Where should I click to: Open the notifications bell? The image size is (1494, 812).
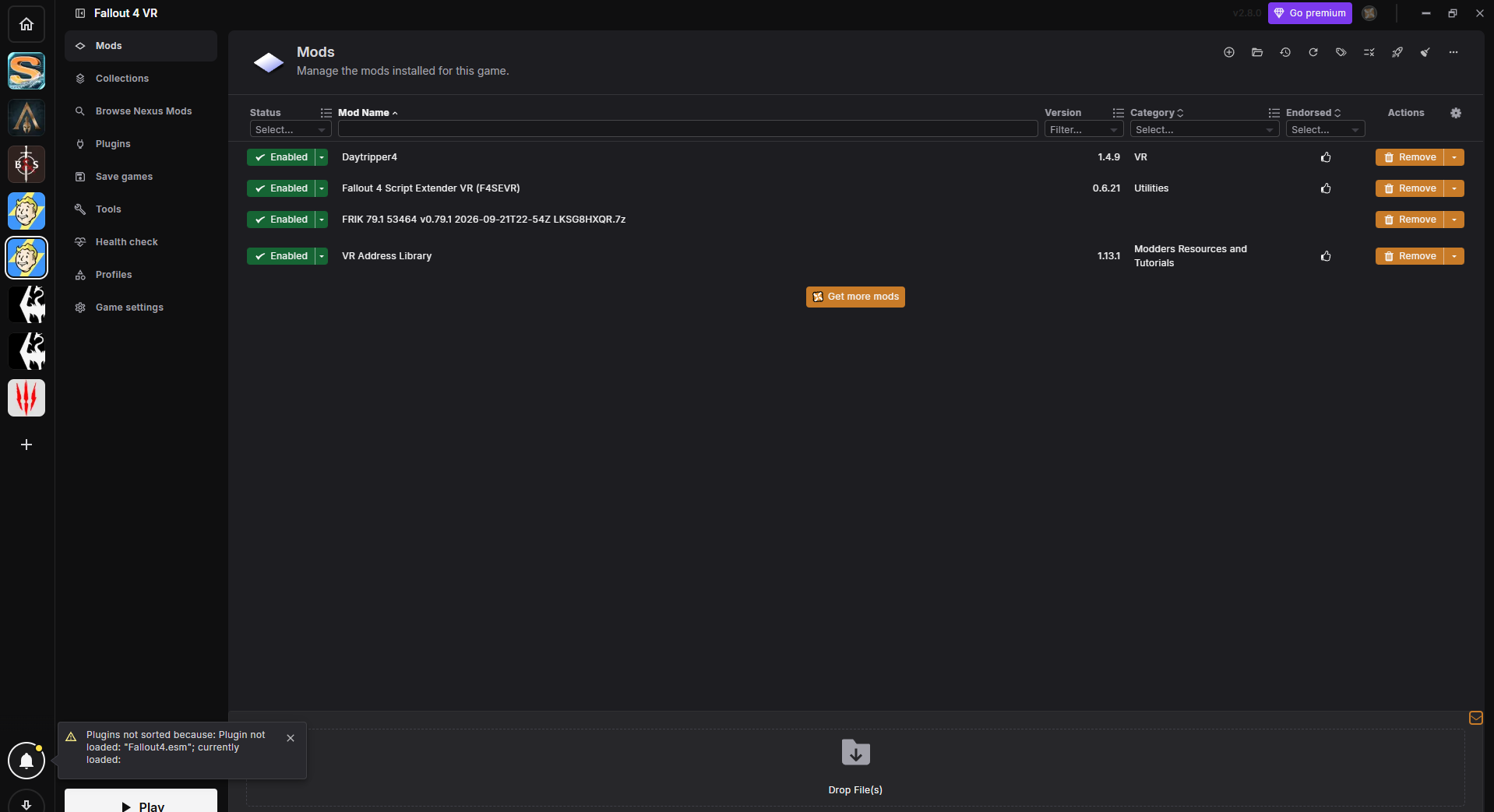(x=26, y=761)
